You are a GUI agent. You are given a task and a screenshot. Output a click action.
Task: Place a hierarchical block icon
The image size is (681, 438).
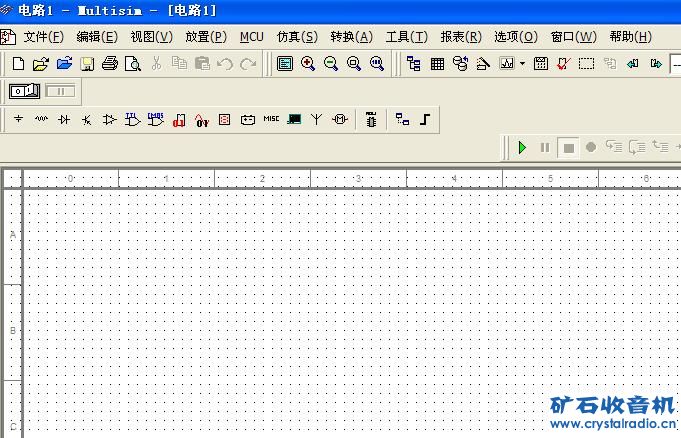coord(402,119)
